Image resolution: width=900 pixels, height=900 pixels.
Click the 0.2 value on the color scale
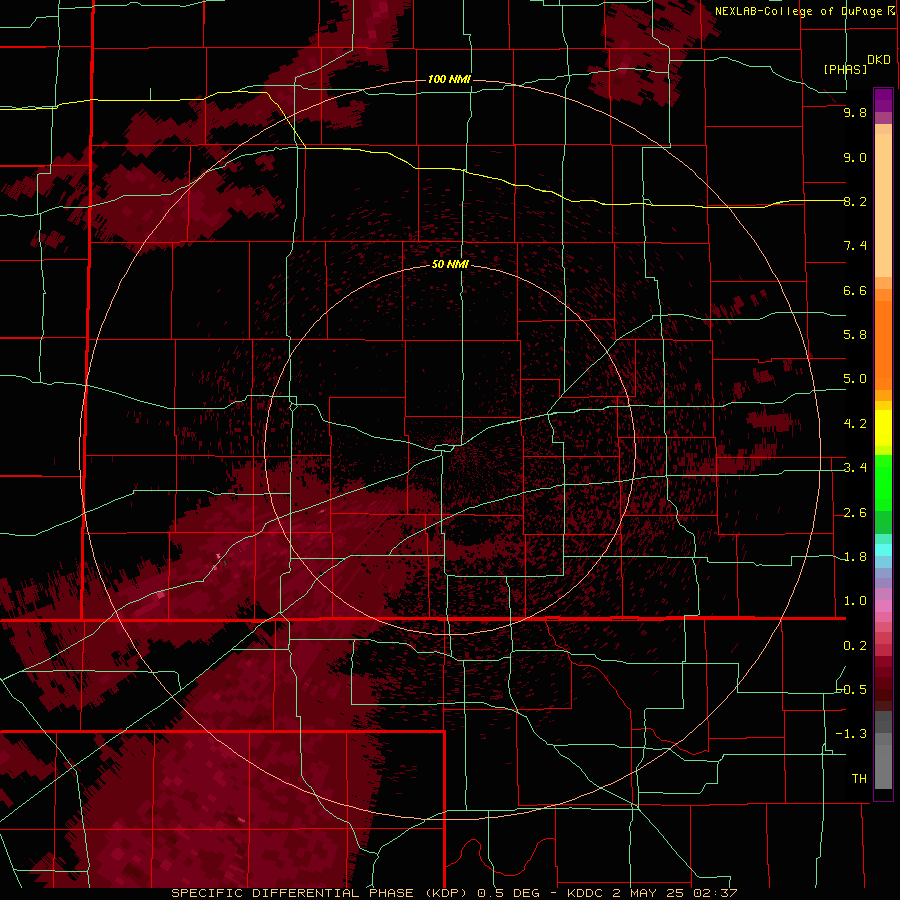pyautogui.click(x=855, y=646)
